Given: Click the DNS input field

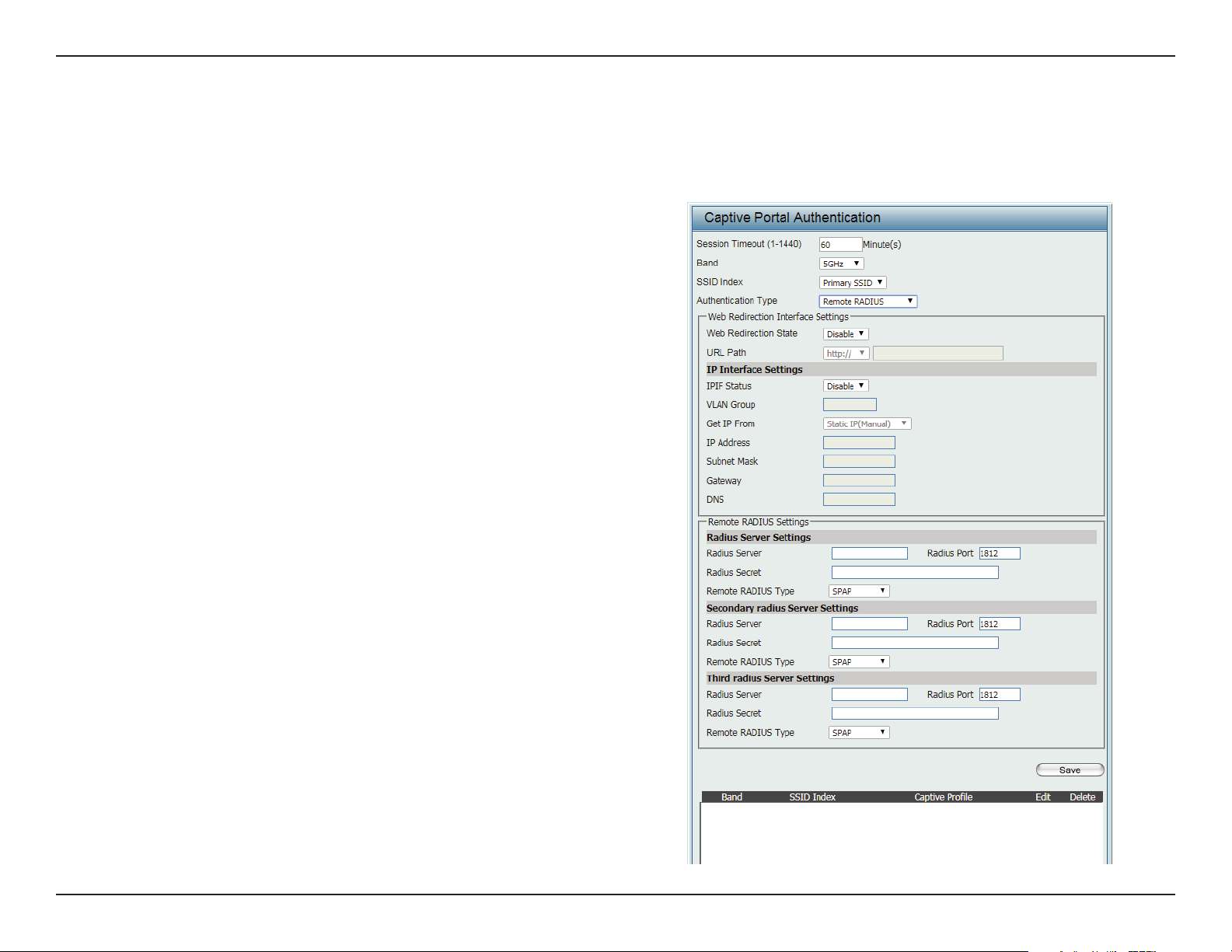Looking at the screenshot, I should (859, 500).
